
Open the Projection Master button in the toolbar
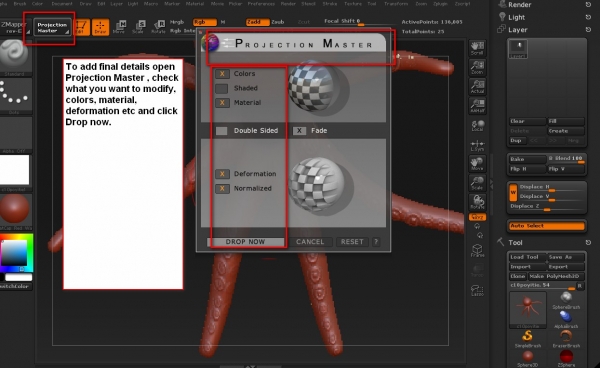(x=52, y=28)
